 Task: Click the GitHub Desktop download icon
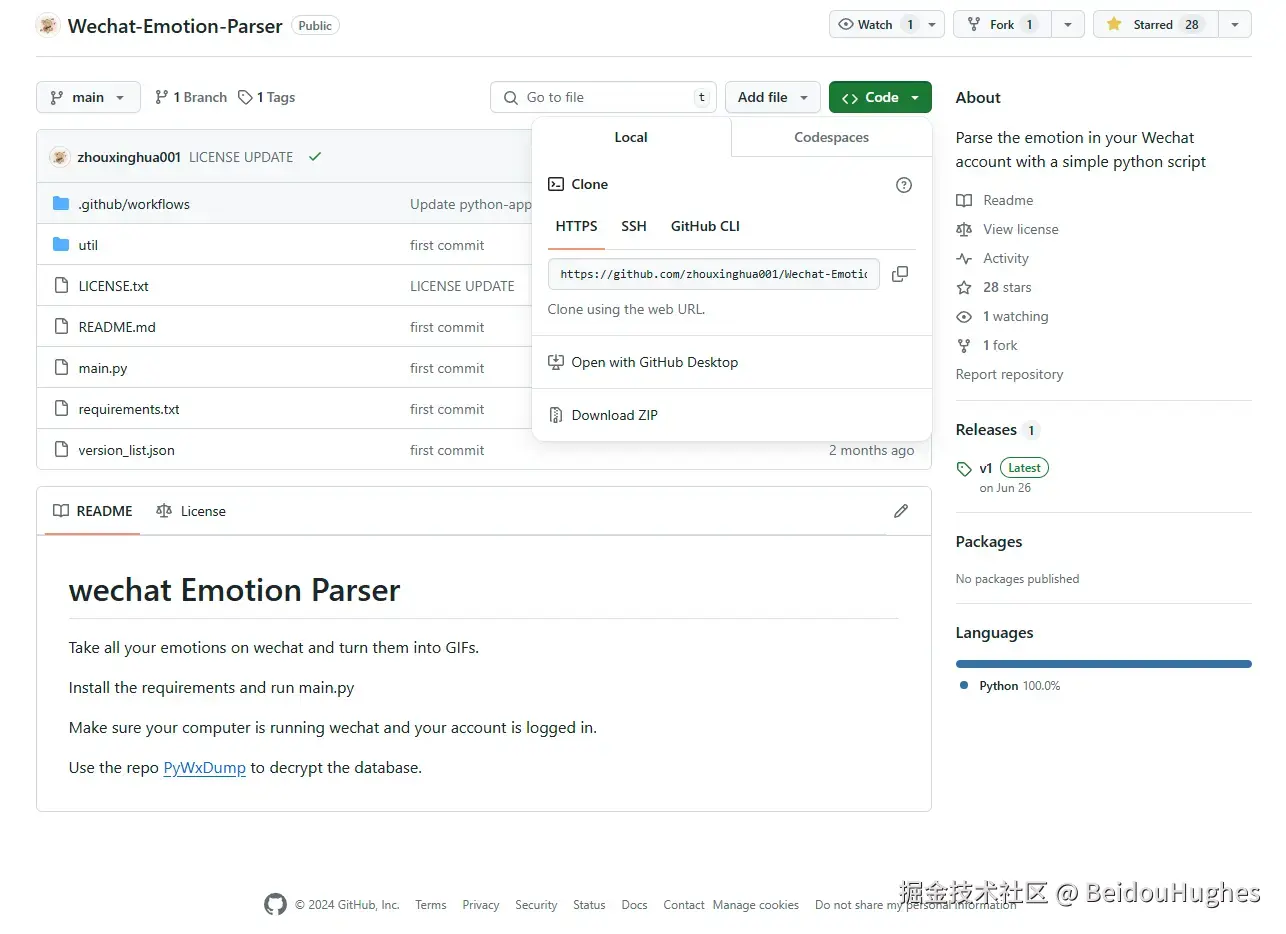[x=556, y=362]
